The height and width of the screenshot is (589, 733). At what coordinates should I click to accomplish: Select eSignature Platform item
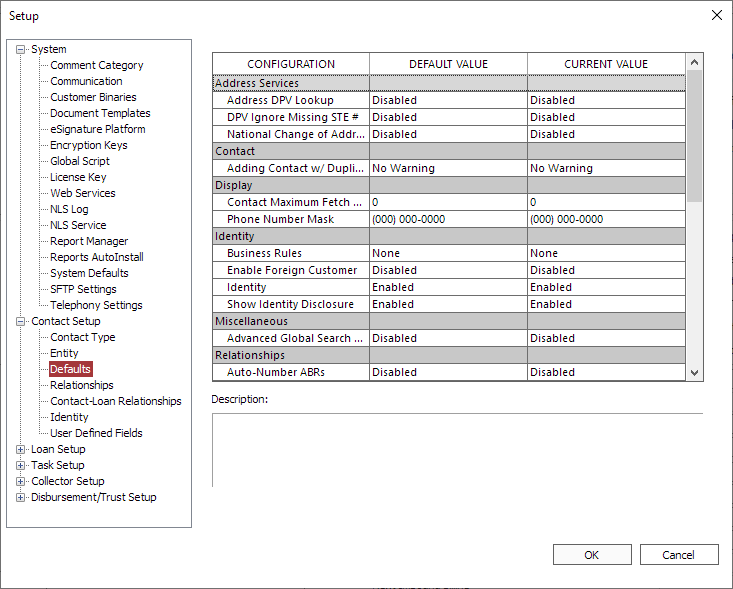tap(98, 129)
